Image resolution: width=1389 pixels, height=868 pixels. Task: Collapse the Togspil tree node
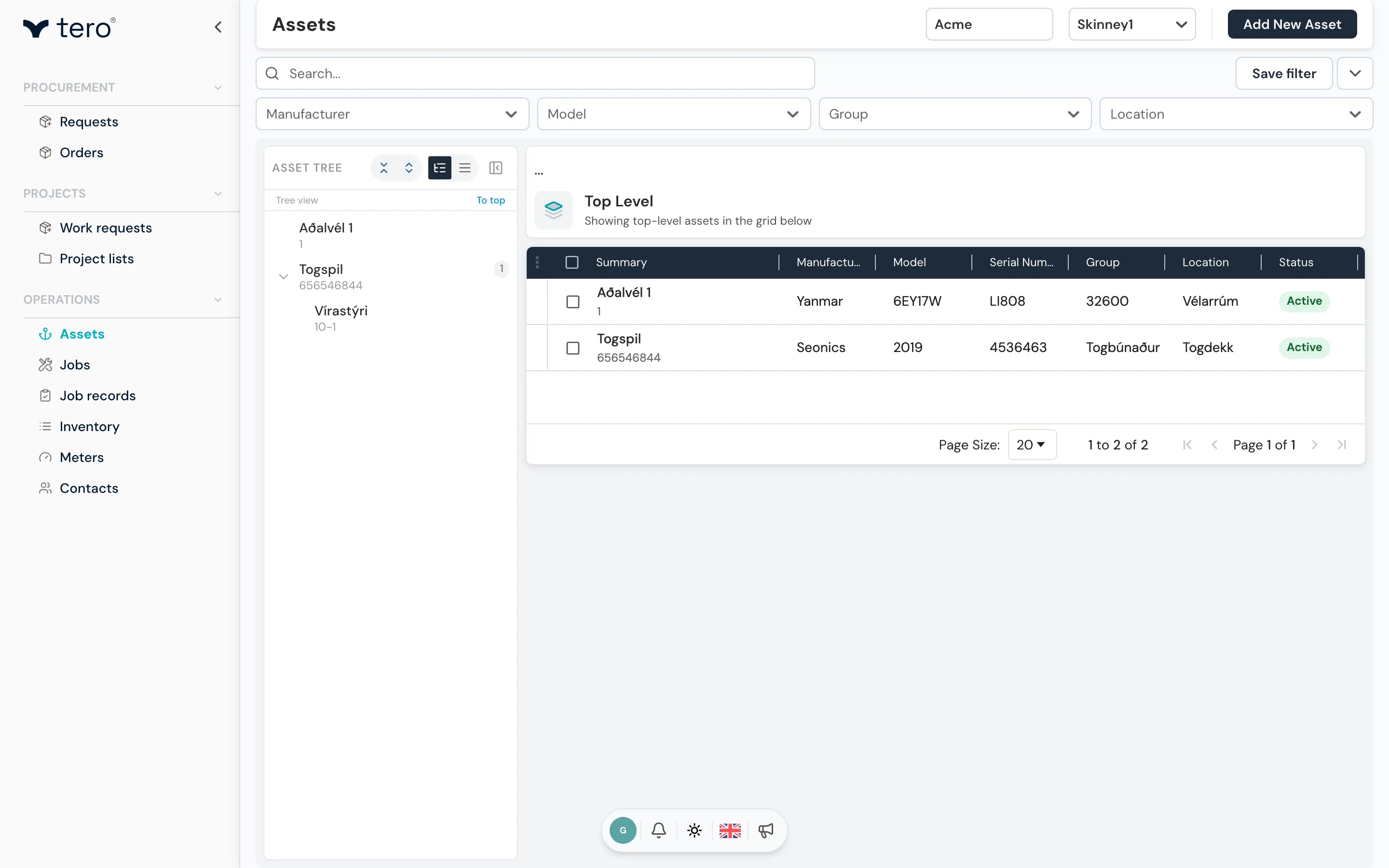click(284, 277)
